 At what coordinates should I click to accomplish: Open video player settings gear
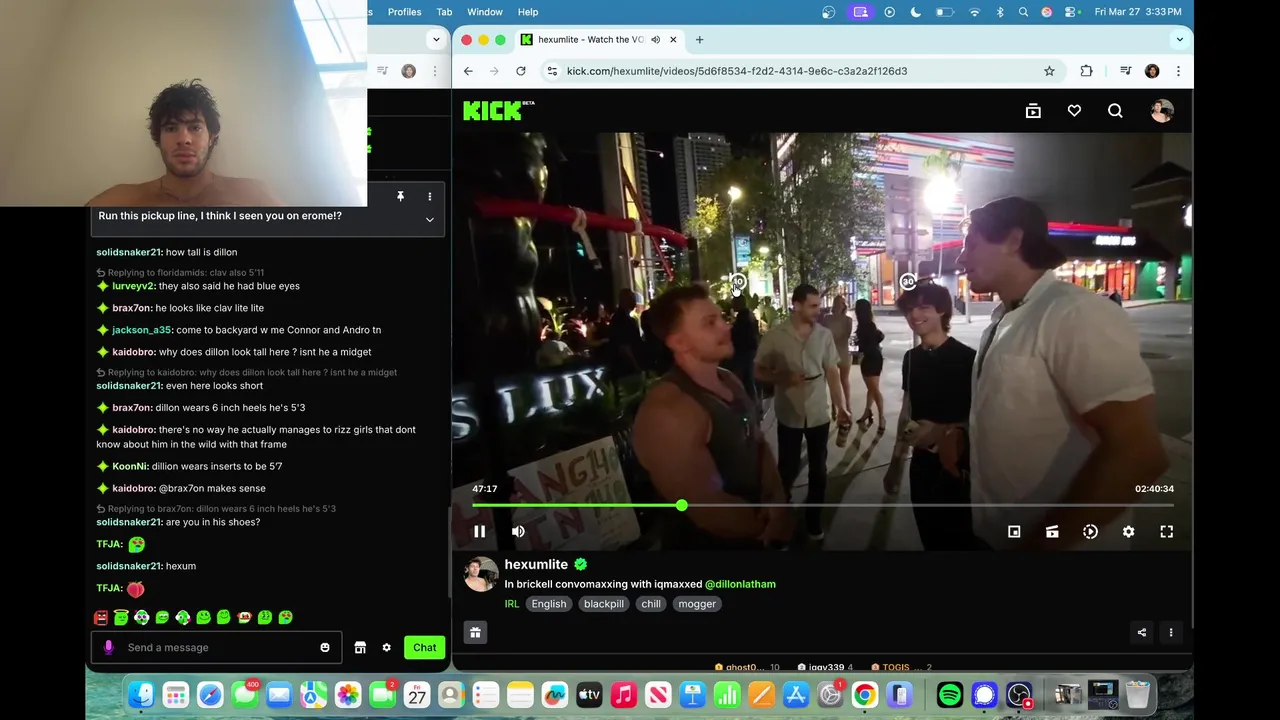(1128, 532)
